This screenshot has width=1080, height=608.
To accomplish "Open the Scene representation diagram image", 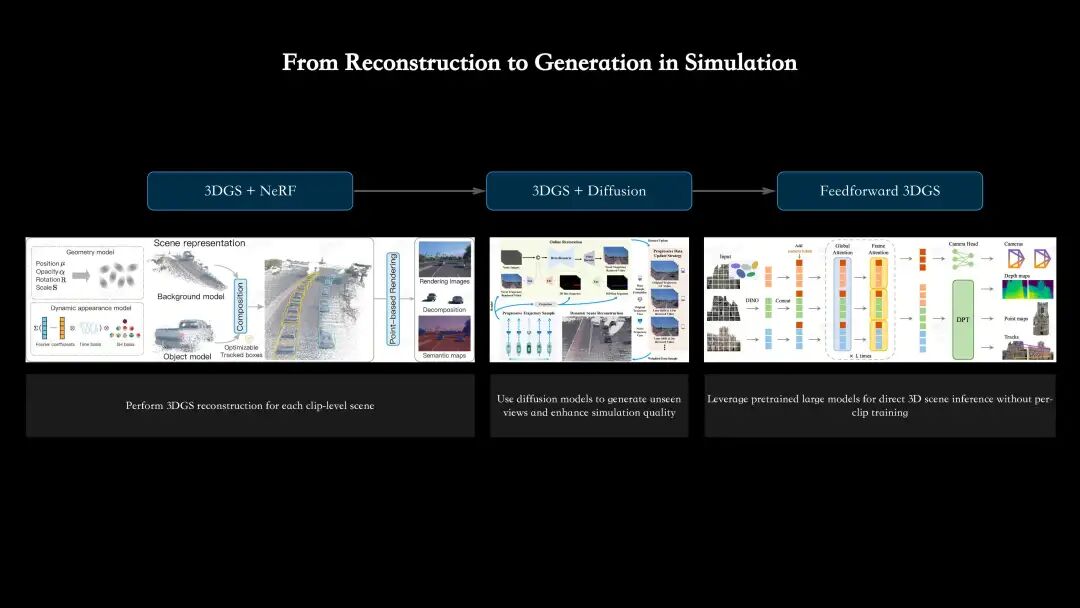I will (250, 300).
